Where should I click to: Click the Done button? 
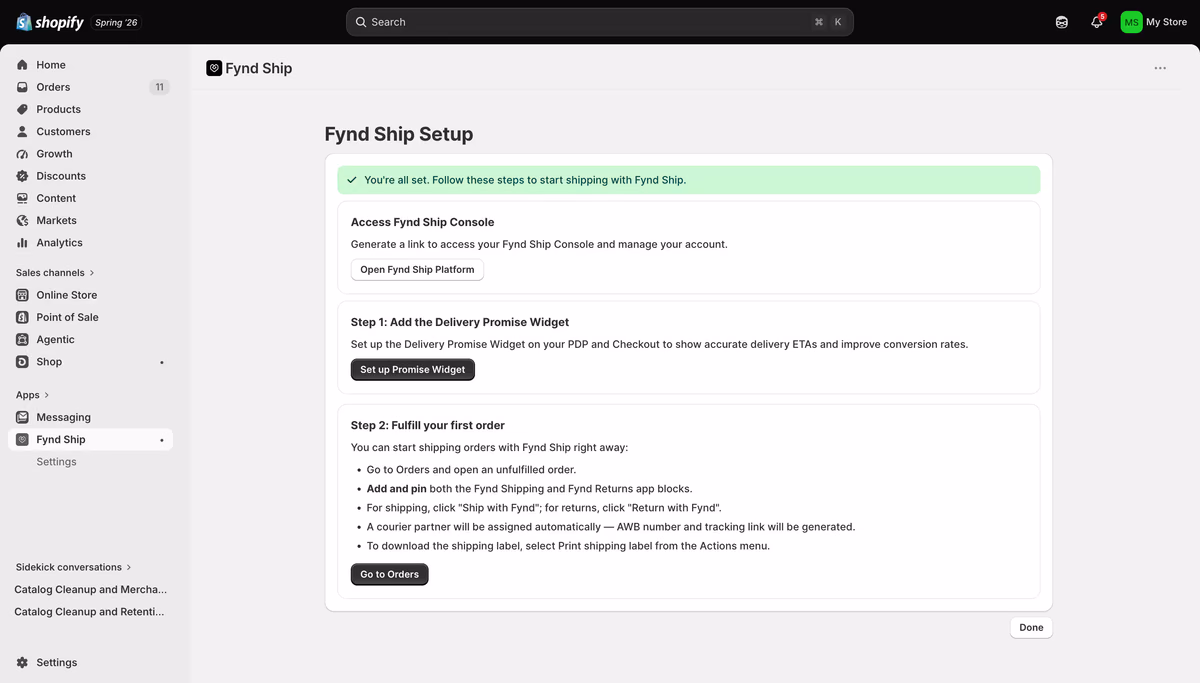[x=1031, y=628]
